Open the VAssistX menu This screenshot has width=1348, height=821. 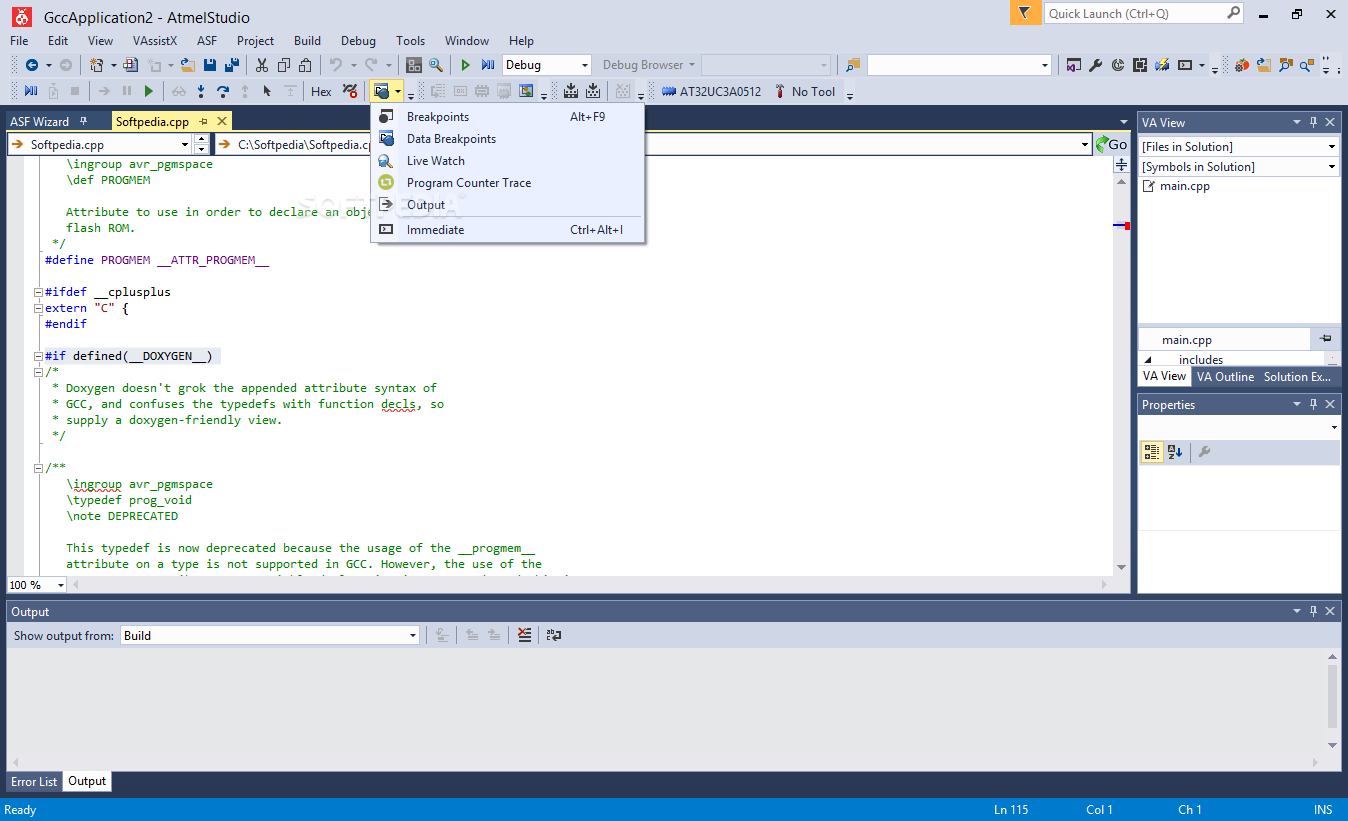(155, 41)
